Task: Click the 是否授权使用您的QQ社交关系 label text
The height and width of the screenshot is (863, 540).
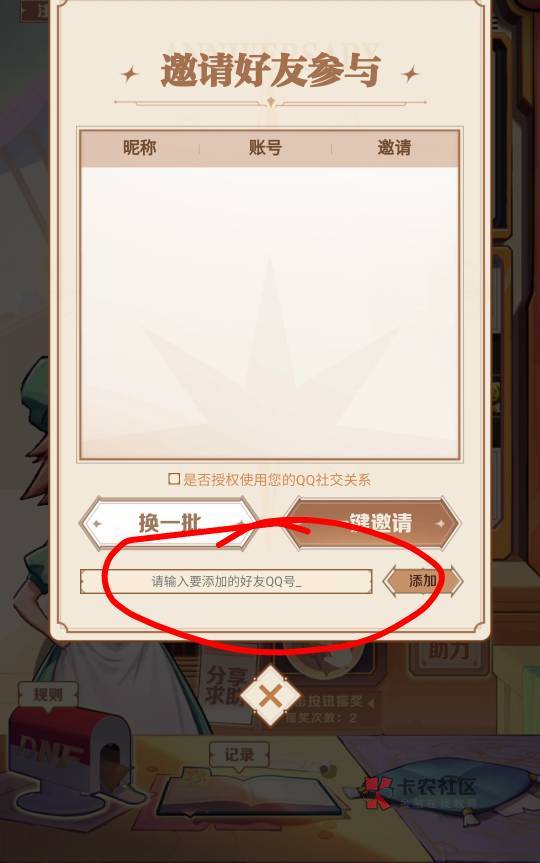Action: 277,480
